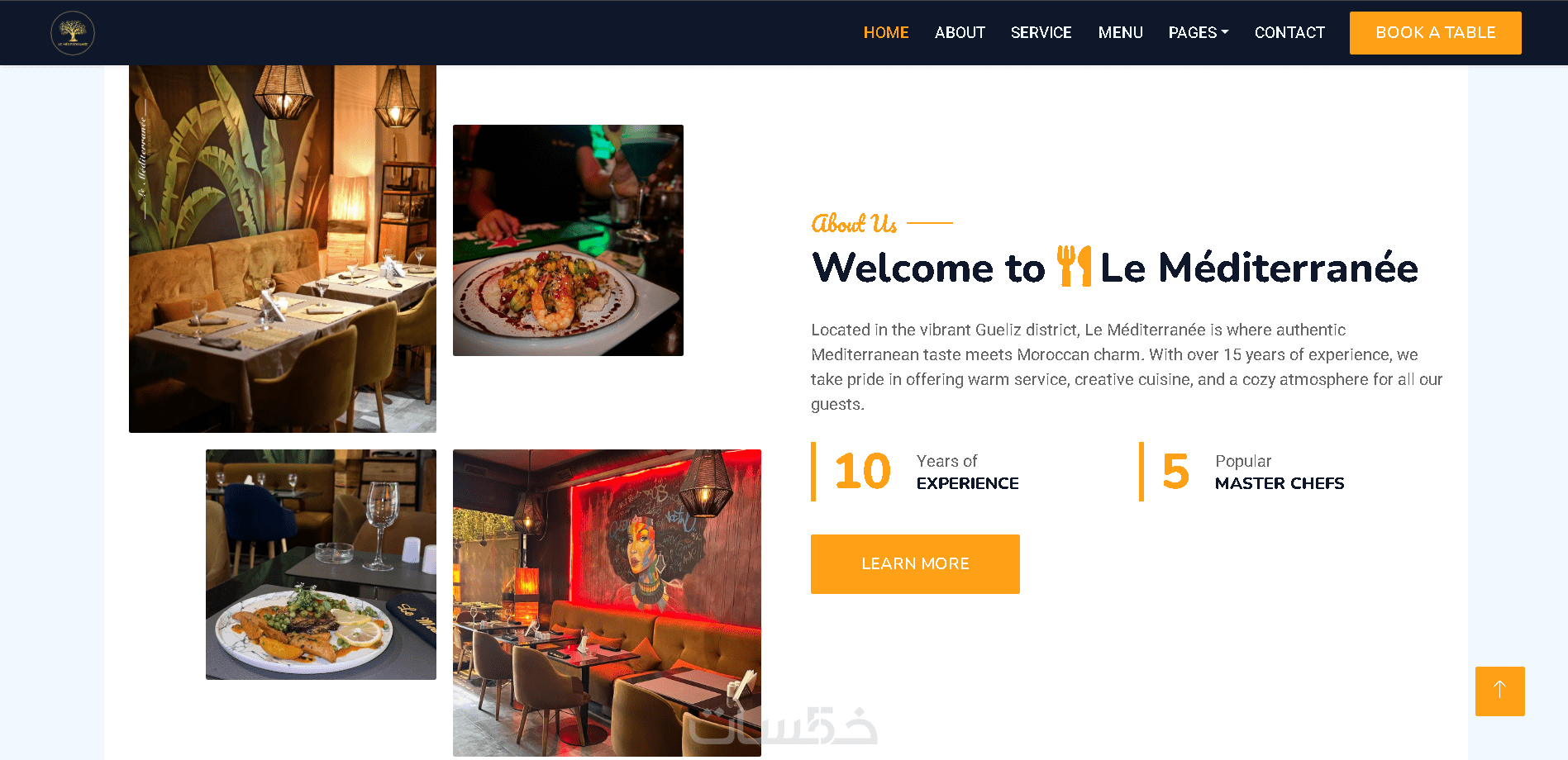Image resolution: width=1568 pixels, height=760 pixels.
Task: Click the 5 Popular Master Chefs counter
Action: [x=1242, y=472]
